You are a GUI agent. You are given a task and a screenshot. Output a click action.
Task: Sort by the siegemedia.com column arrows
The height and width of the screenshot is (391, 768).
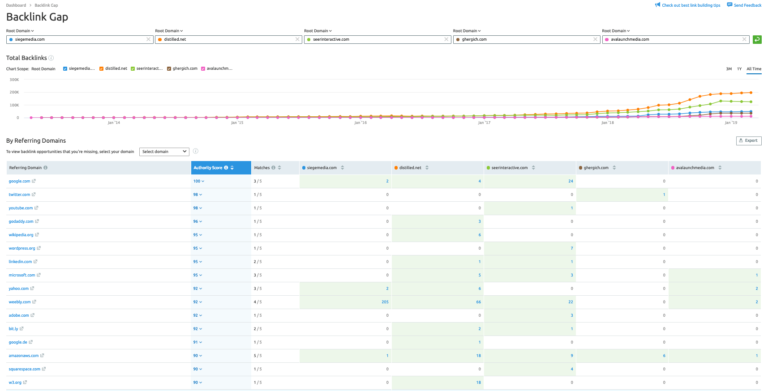click(x=342, y=168)
